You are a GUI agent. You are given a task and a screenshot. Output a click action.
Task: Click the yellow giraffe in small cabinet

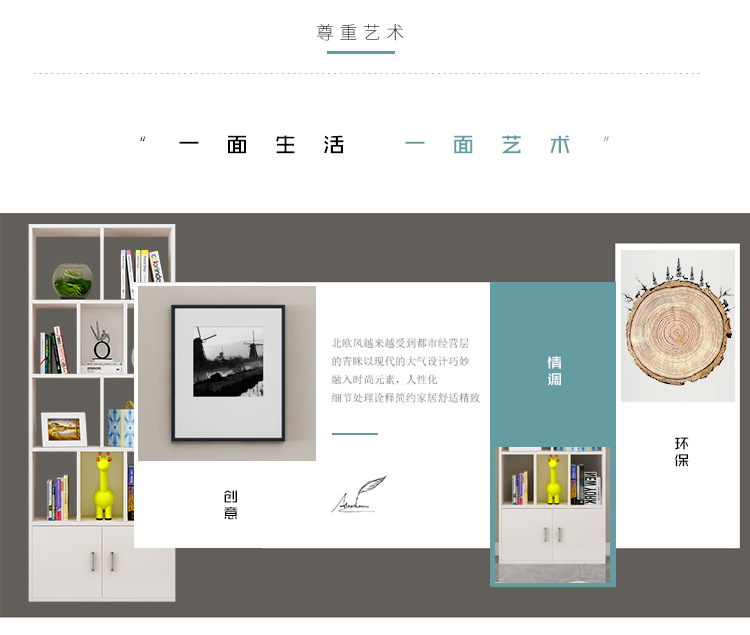554,480
